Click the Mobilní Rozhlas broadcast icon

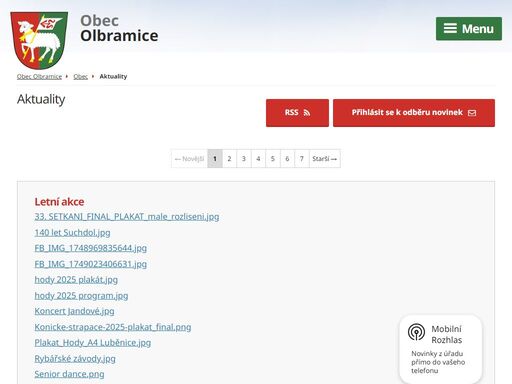point(416,332)
